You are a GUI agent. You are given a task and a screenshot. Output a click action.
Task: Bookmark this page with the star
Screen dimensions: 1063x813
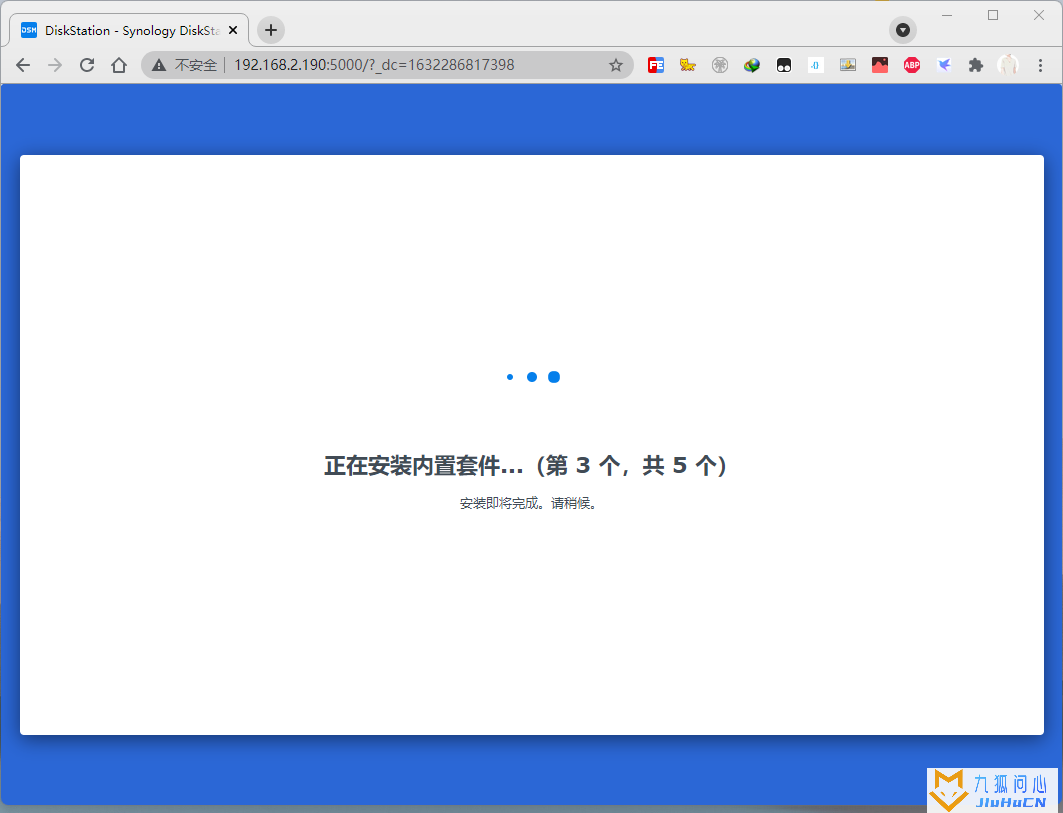(x=616, y=65)
